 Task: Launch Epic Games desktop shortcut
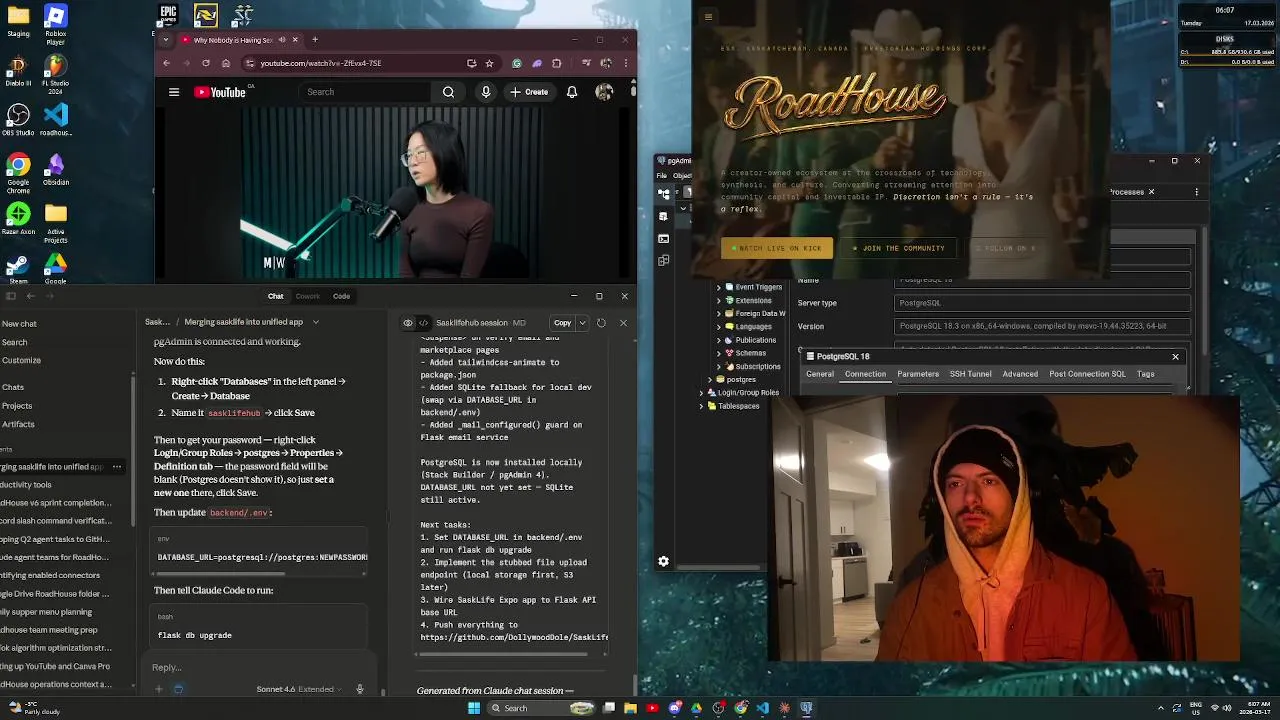[x=168, y=14]
